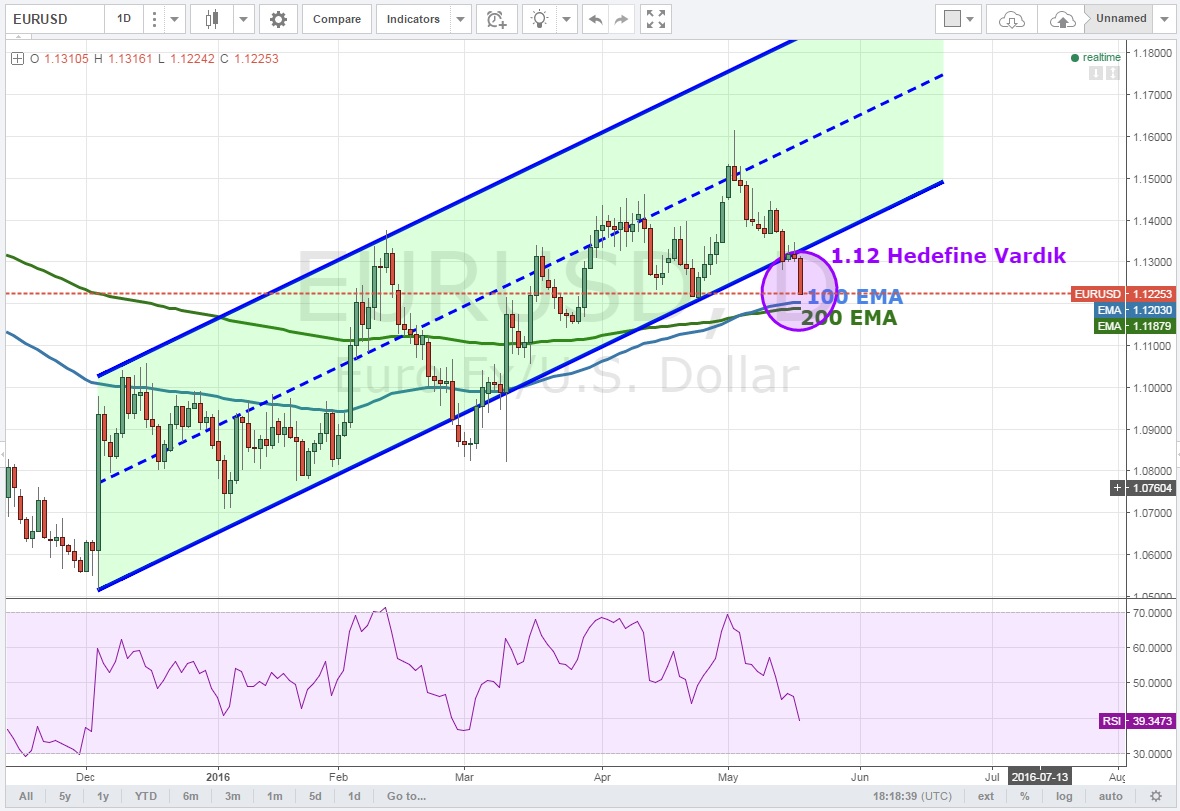Redo action with right arrow

pos(622,19)
